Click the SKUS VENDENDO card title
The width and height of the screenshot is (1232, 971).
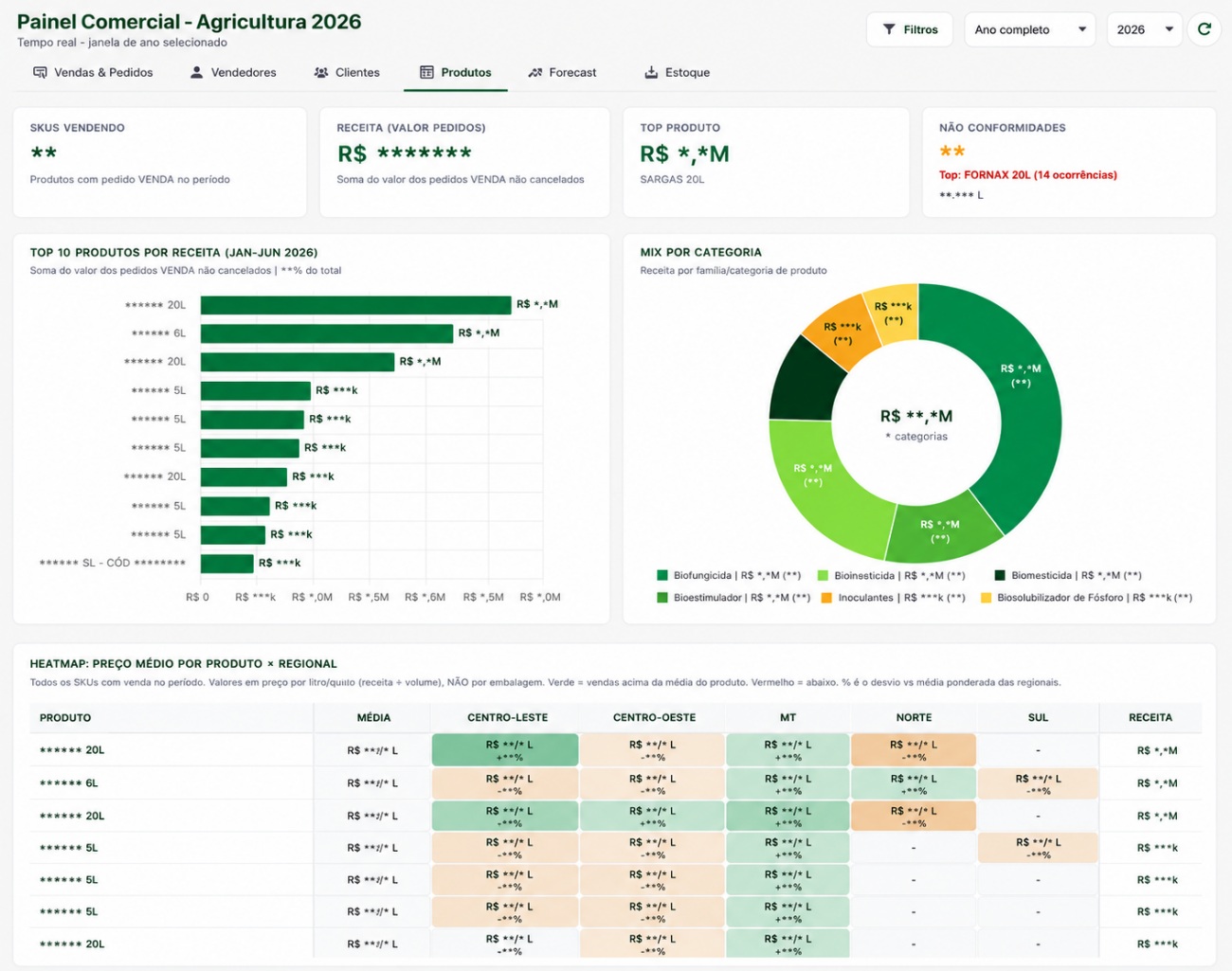tap(78, 128)
